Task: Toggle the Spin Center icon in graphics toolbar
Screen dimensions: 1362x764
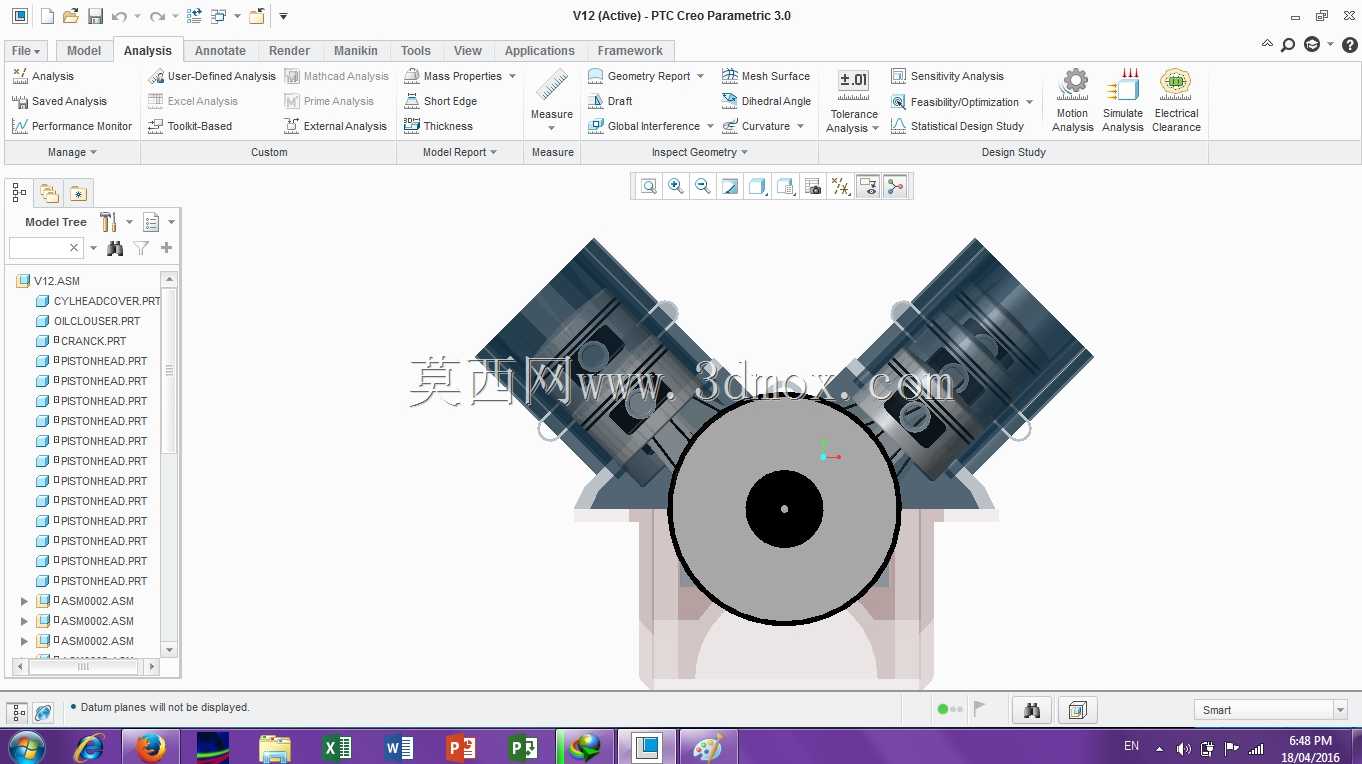Action: click(895, 186)
